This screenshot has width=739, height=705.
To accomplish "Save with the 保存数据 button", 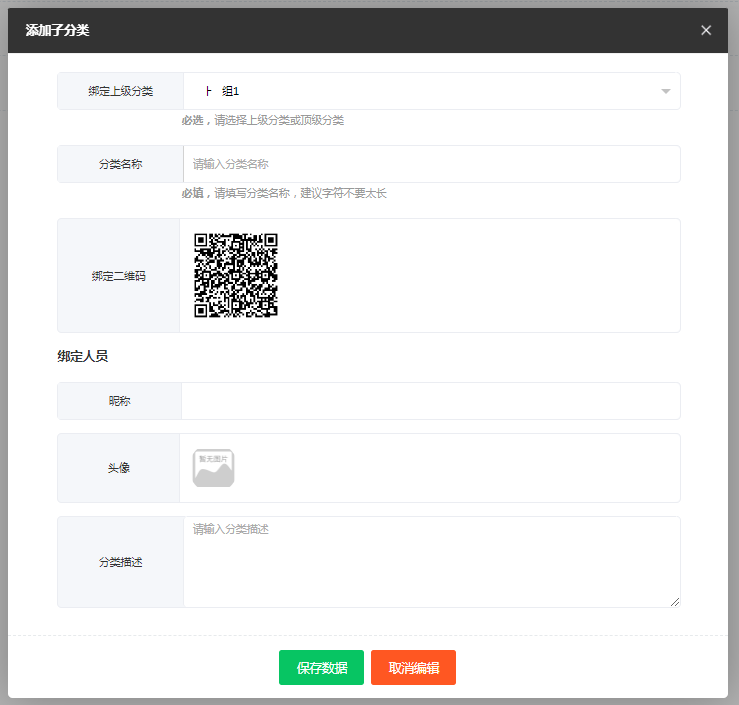I will [321, 667].
